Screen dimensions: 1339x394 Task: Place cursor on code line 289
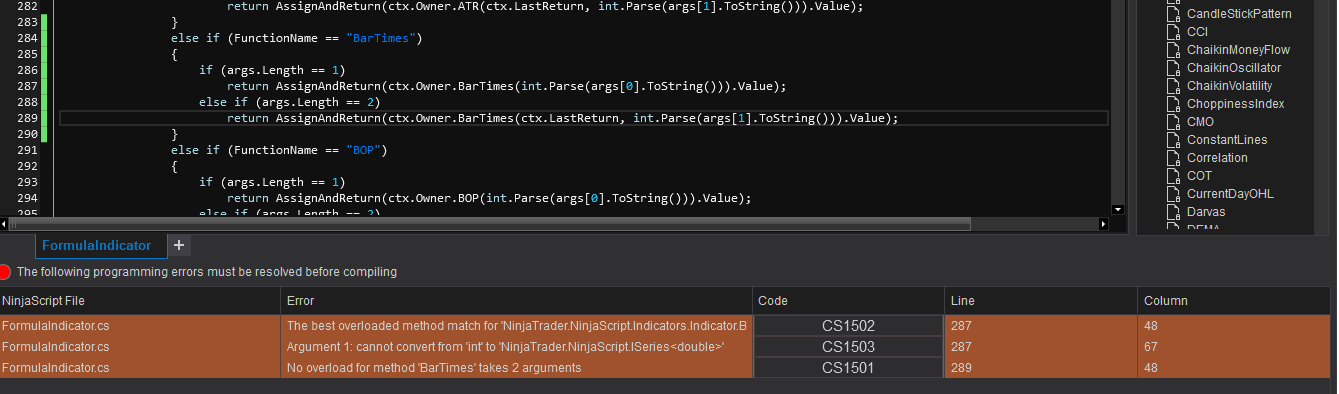click(x=583, y=118)
